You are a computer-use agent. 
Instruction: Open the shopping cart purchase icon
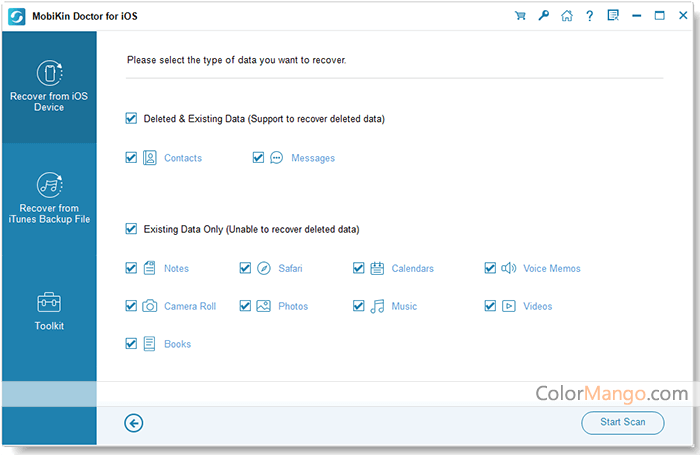(x=520, y=16)
